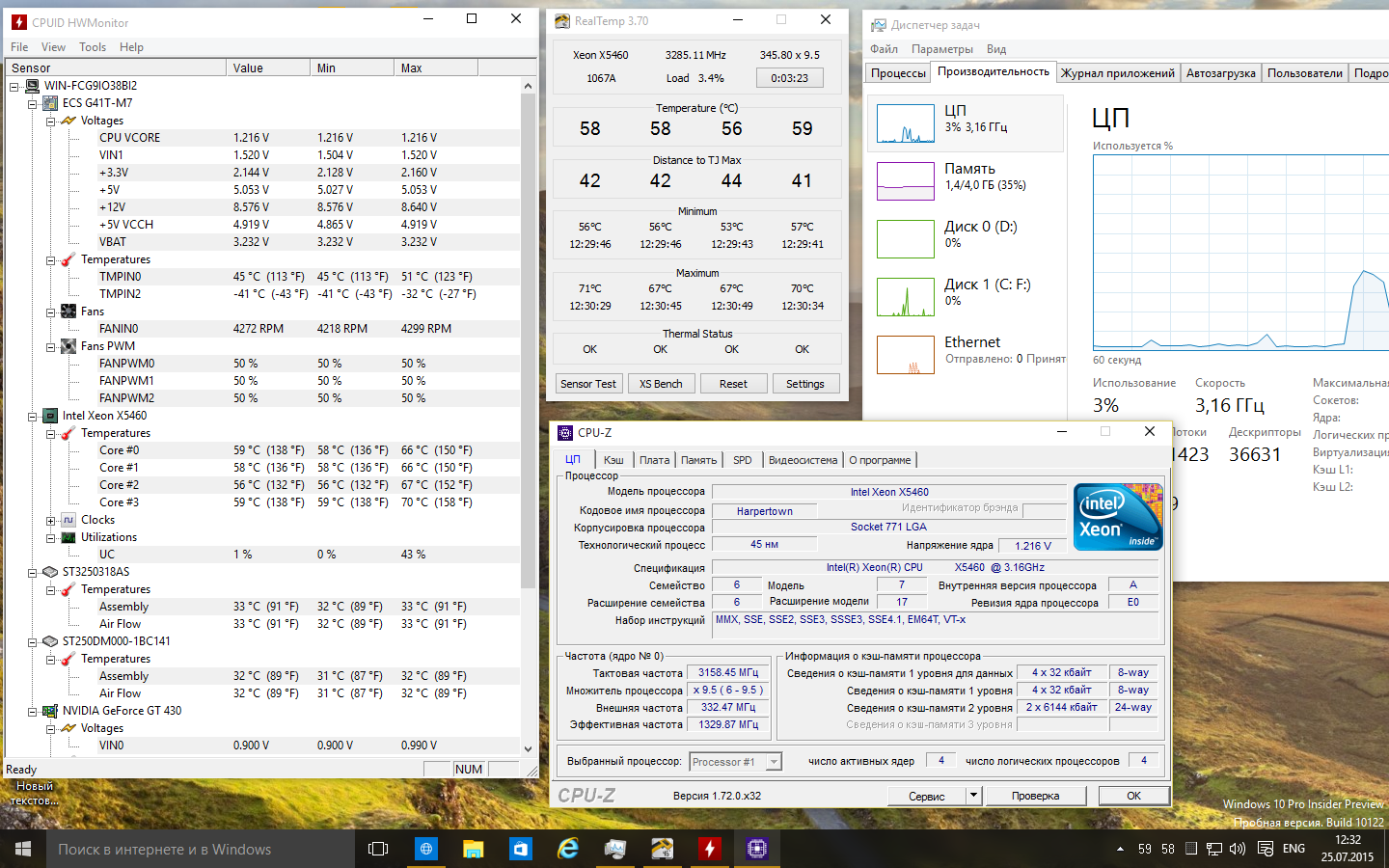Screen dimensions: 1389x868
Task: Click the taskbar search box
Action: [x=200, y=849]
